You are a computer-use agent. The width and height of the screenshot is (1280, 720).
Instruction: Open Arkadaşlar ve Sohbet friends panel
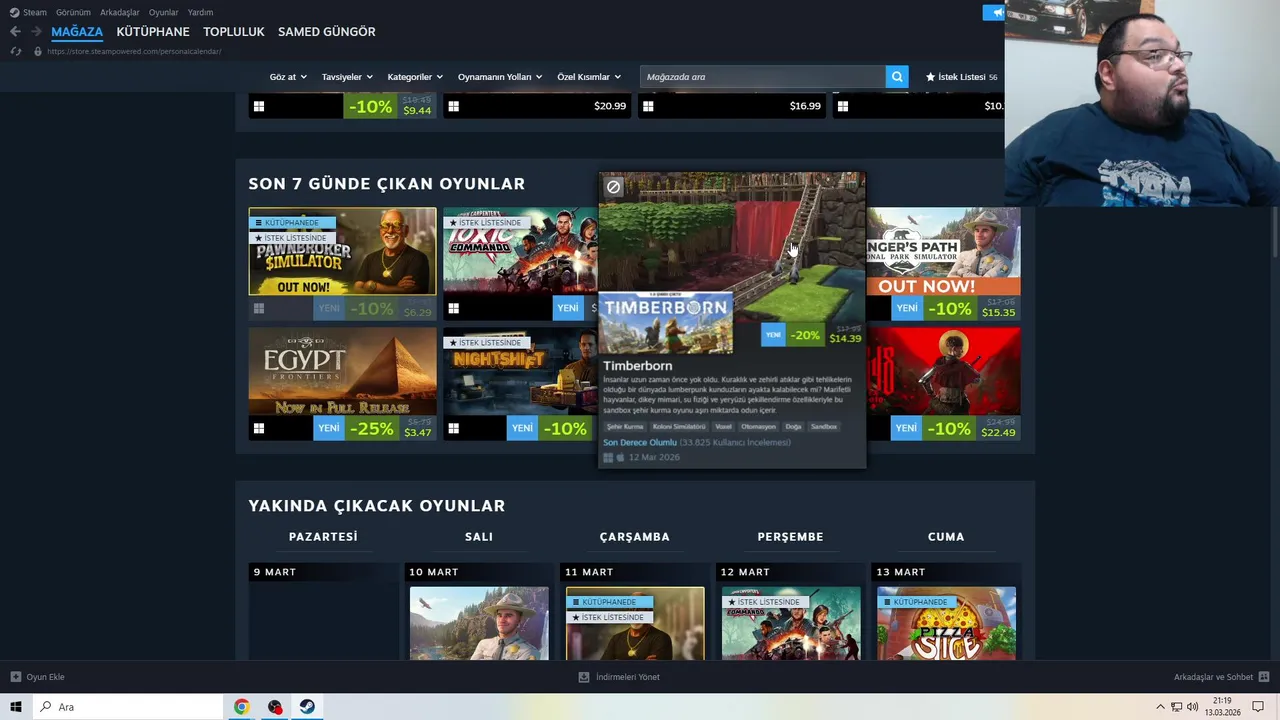[x=1220, y=677]
